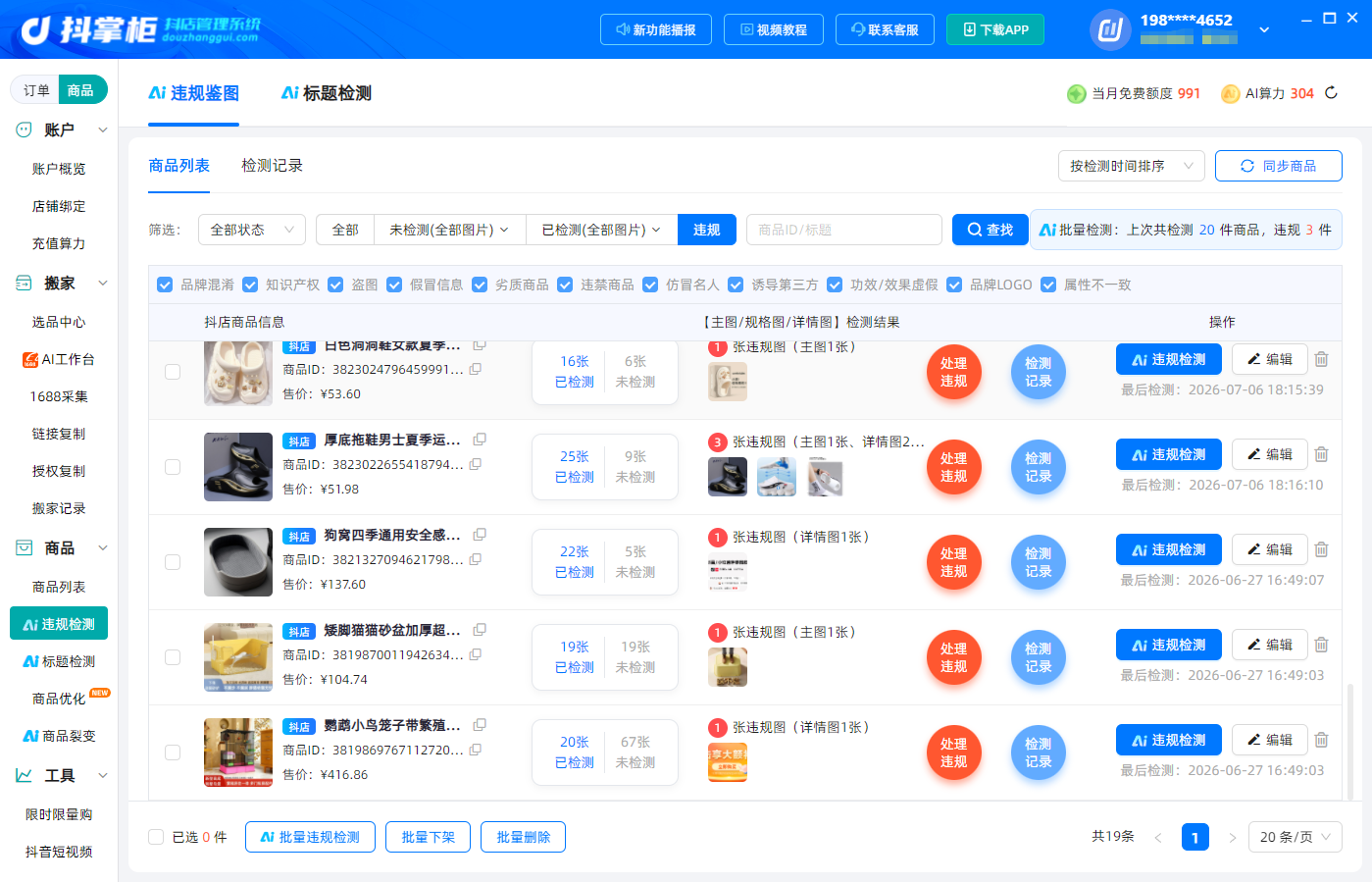The image size is (1372, 882).
Task: Focus the 商品ID/标题 search field
Action: click(x=844, y=230)
